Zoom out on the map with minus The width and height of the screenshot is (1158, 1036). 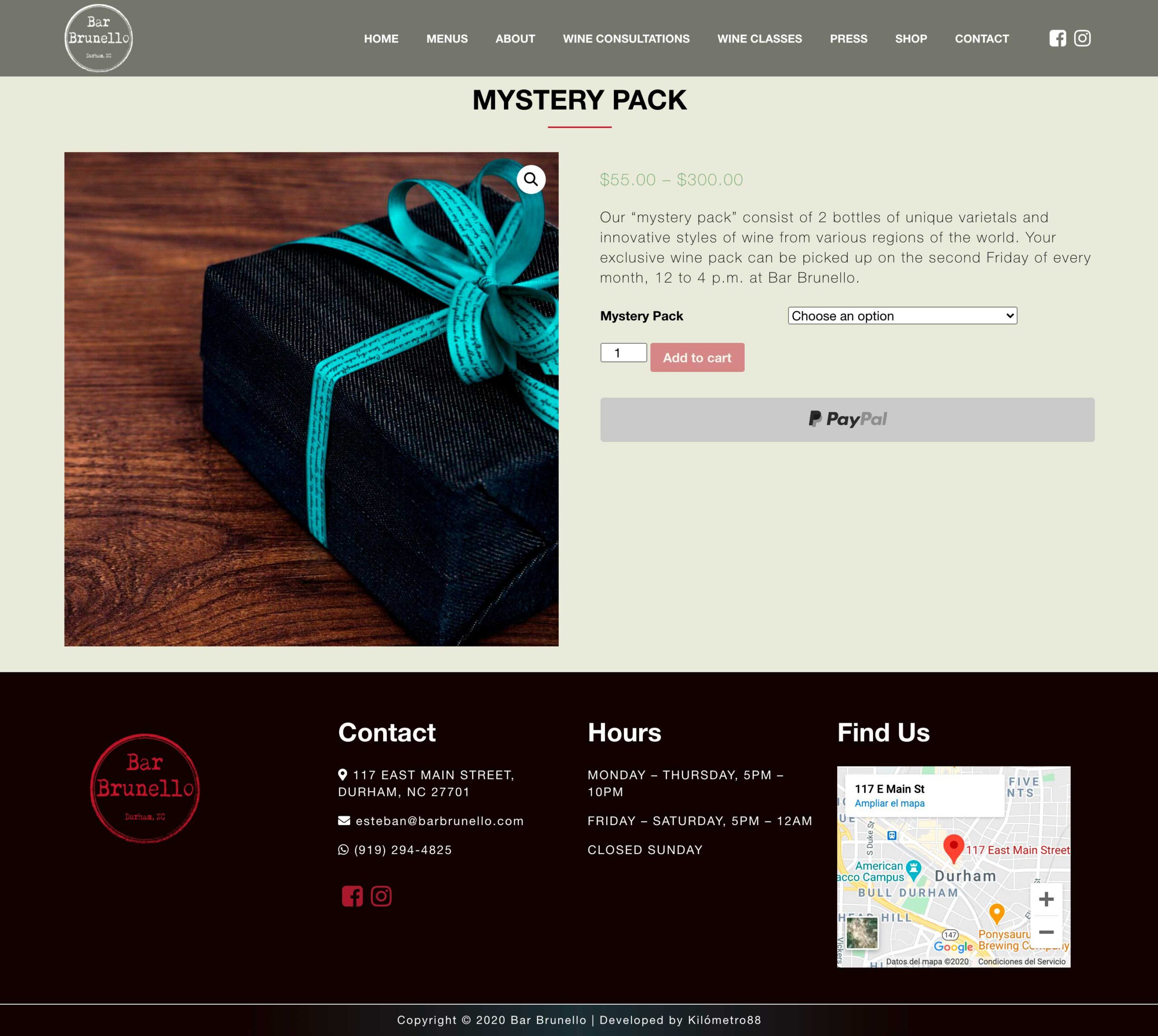(x=1046, y=932)
